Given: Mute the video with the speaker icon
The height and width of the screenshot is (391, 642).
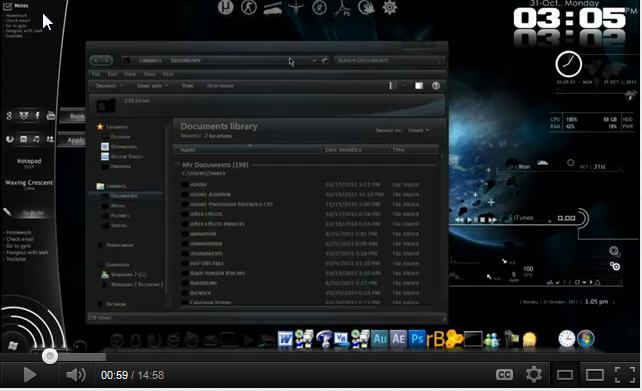Looking at the screenshot, I should coord(76,375).
